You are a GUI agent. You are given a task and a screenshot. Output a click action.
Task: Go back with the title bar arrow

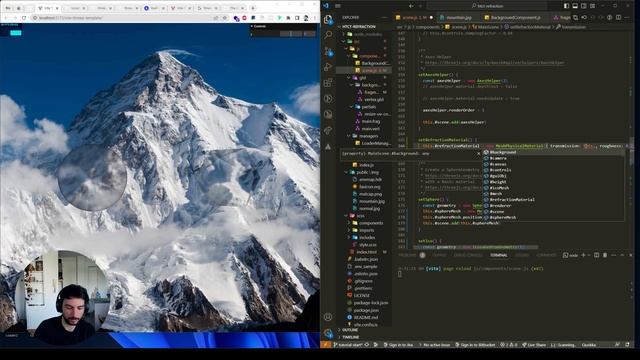411,6
